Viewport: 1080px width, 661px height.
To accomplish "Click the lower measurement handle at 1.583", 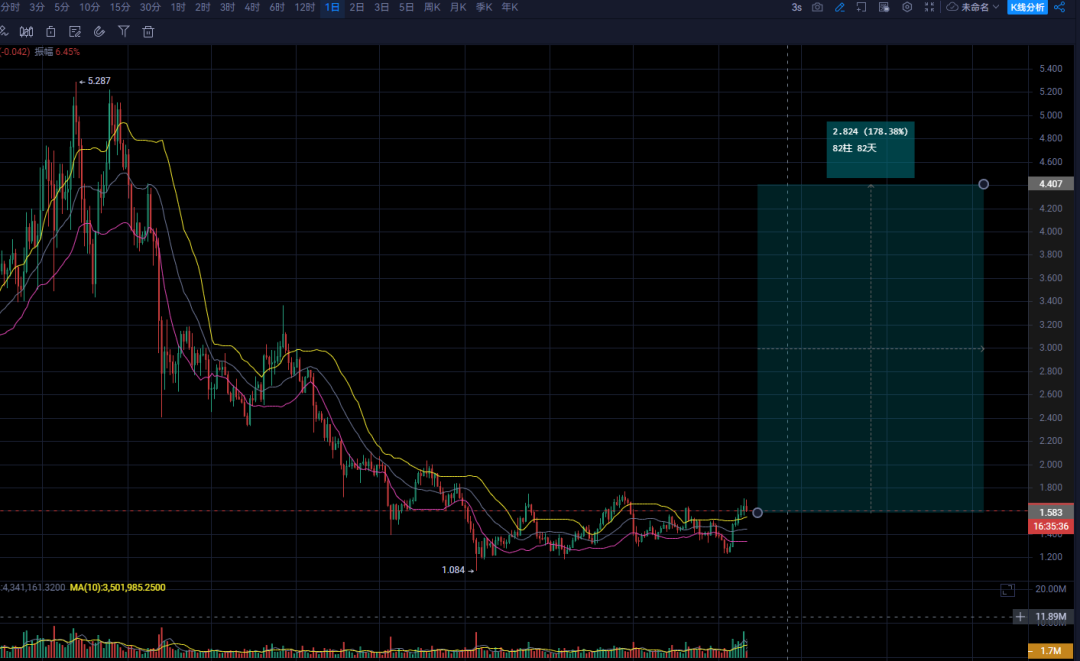I will [x=758, y=512].
